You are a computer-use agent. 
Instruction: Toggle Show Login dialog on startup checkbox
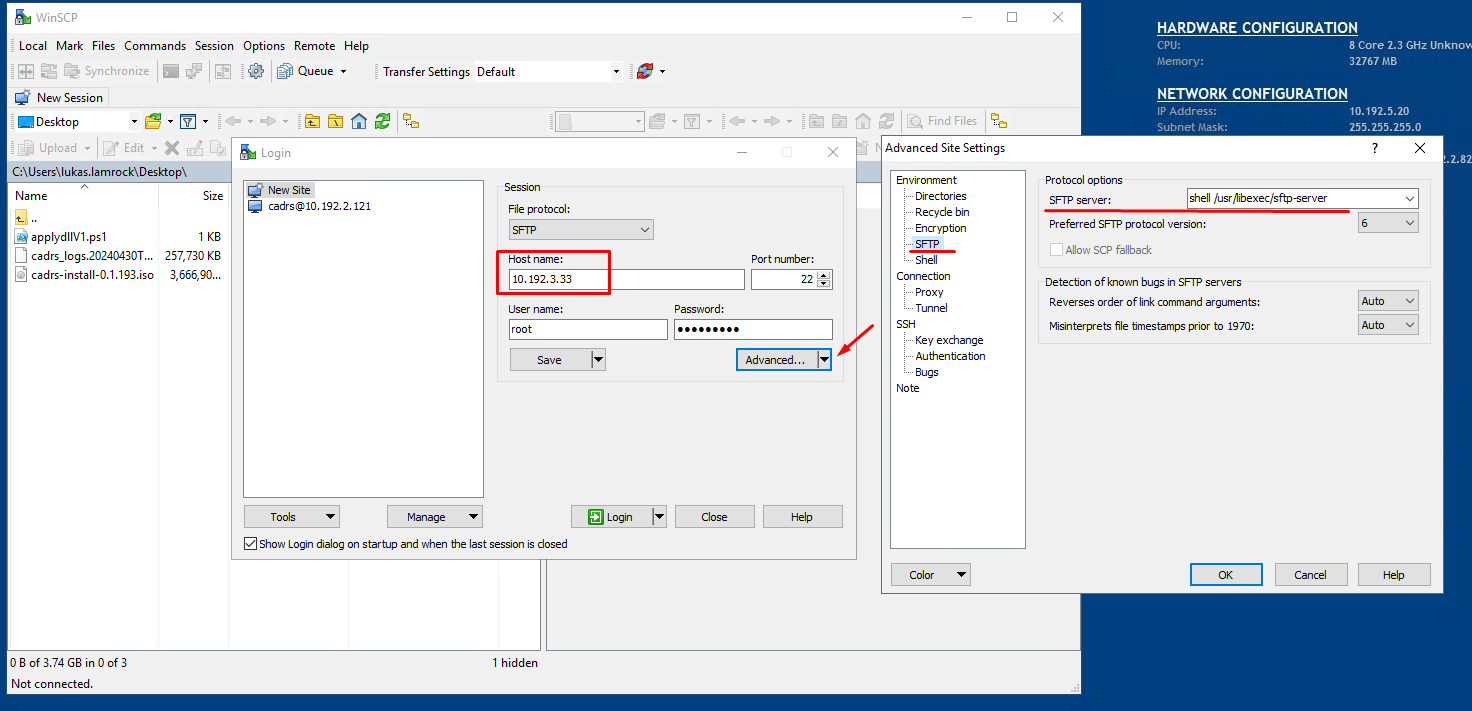click(251, 544)
